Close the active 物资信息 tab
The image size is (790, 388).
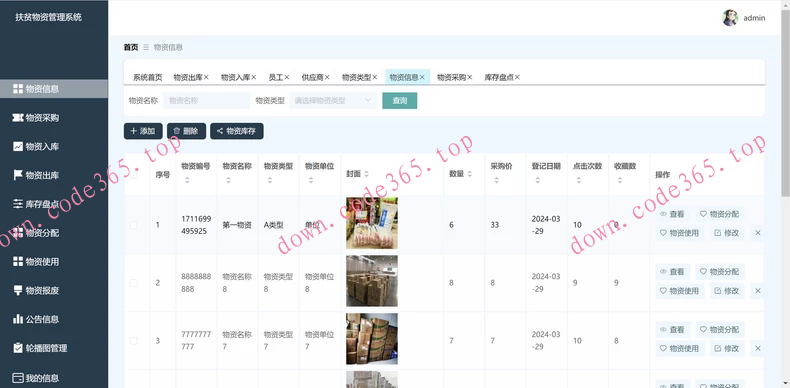pos(422,77)
